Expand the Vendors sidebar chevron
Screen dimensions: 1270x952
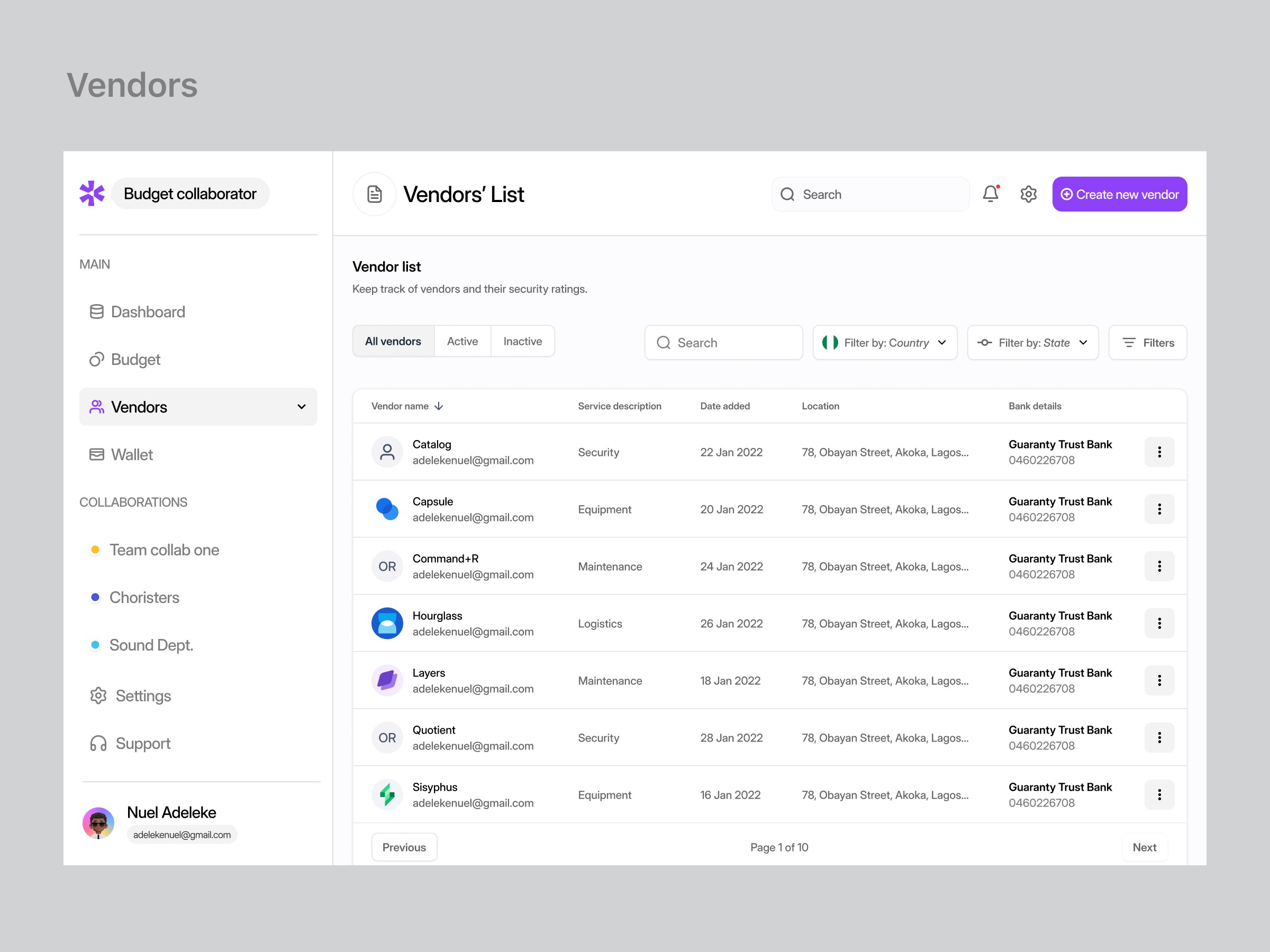(302, 407)
